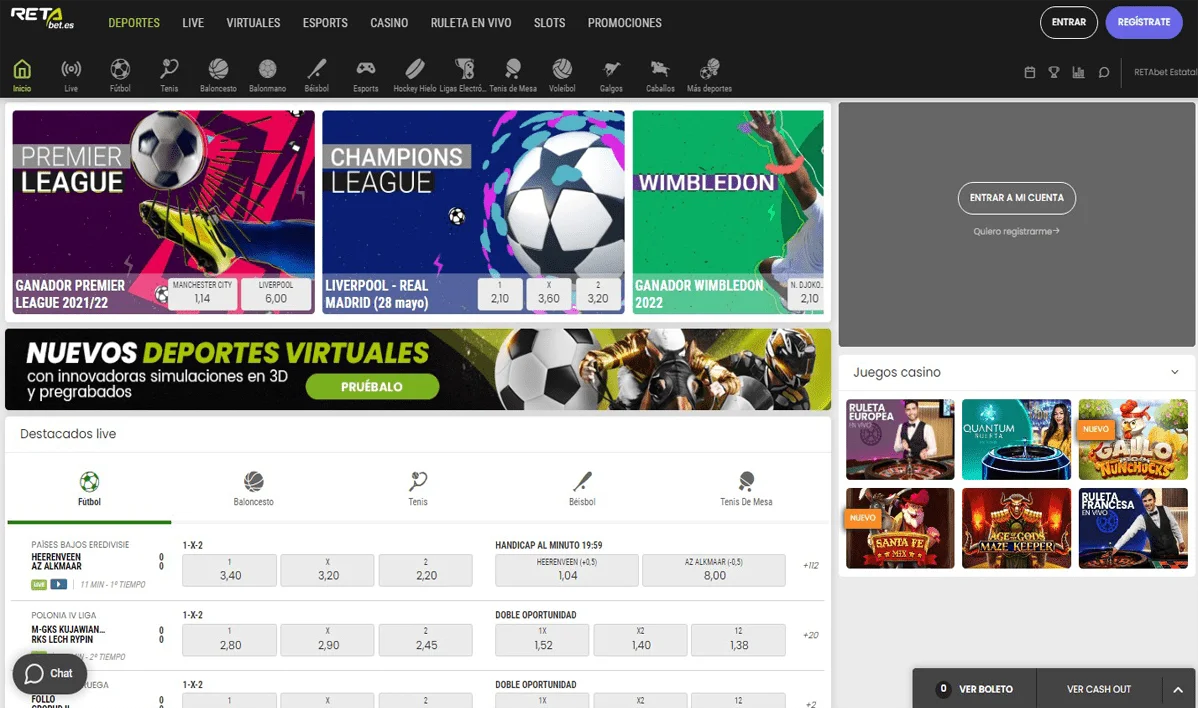The image size is (1198, 708).
Task: Open Age of the Gods Maze Keeper thumbnail
Action: click(x=1016, y=529)
